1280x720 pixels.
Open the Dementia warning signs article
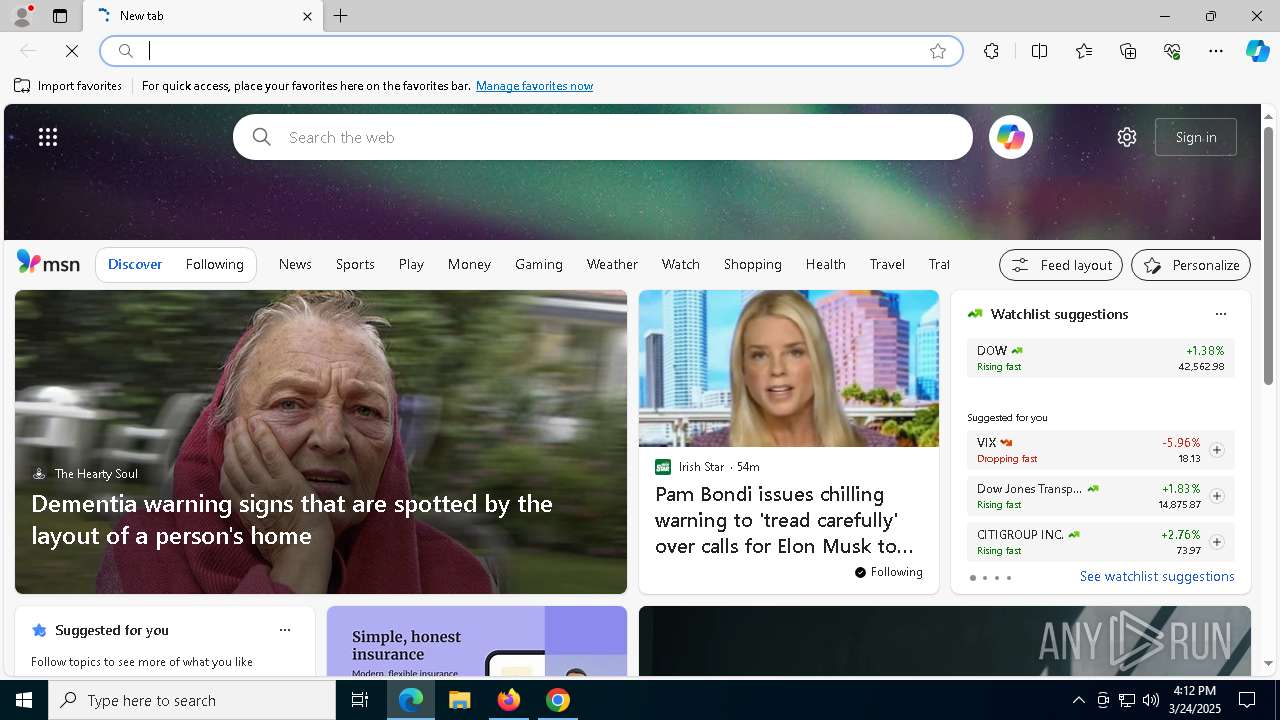point(292,519)
